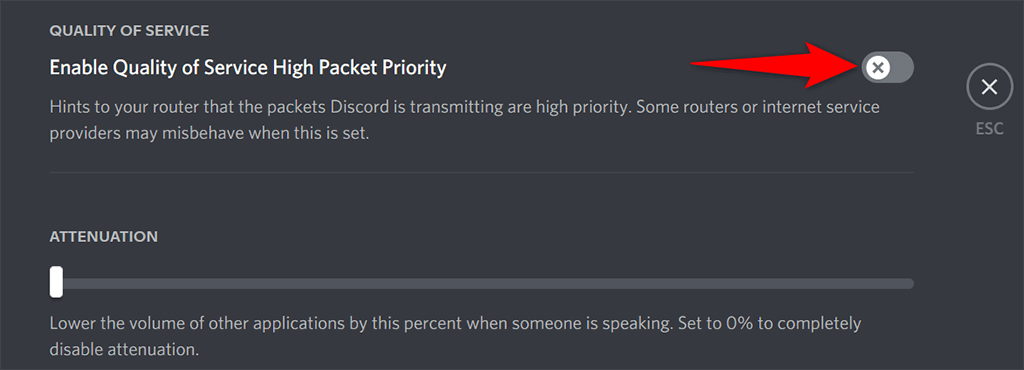Image resolution: width=1024 pixels, height=370 pixels.
Task: Click the Attenuation track one quarter along
Action: tap(266, 283)
